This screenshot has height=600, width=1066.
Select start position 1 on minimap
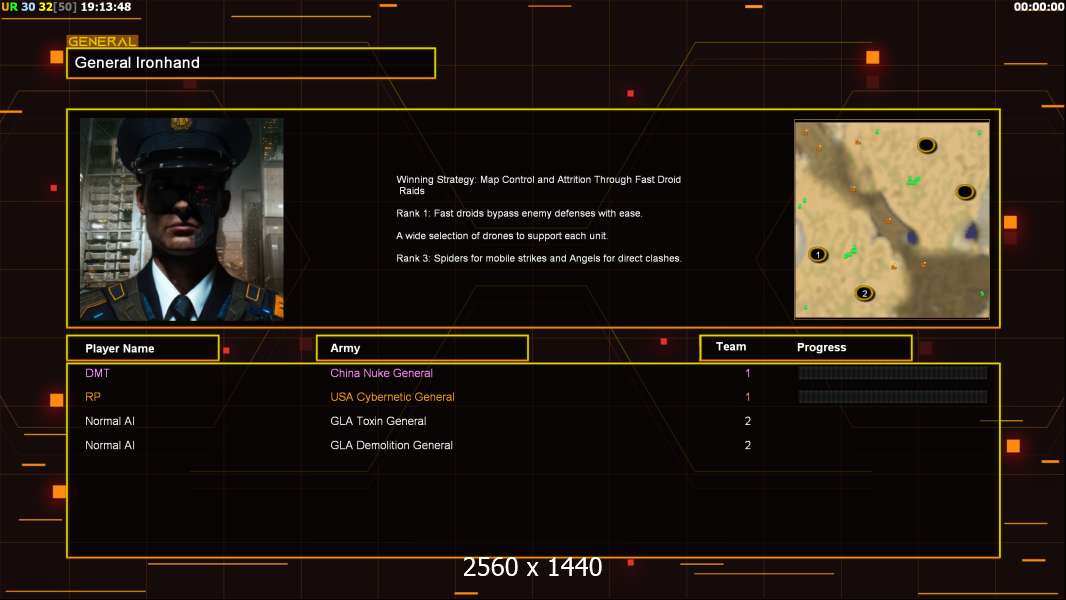(x=818, y=255)
